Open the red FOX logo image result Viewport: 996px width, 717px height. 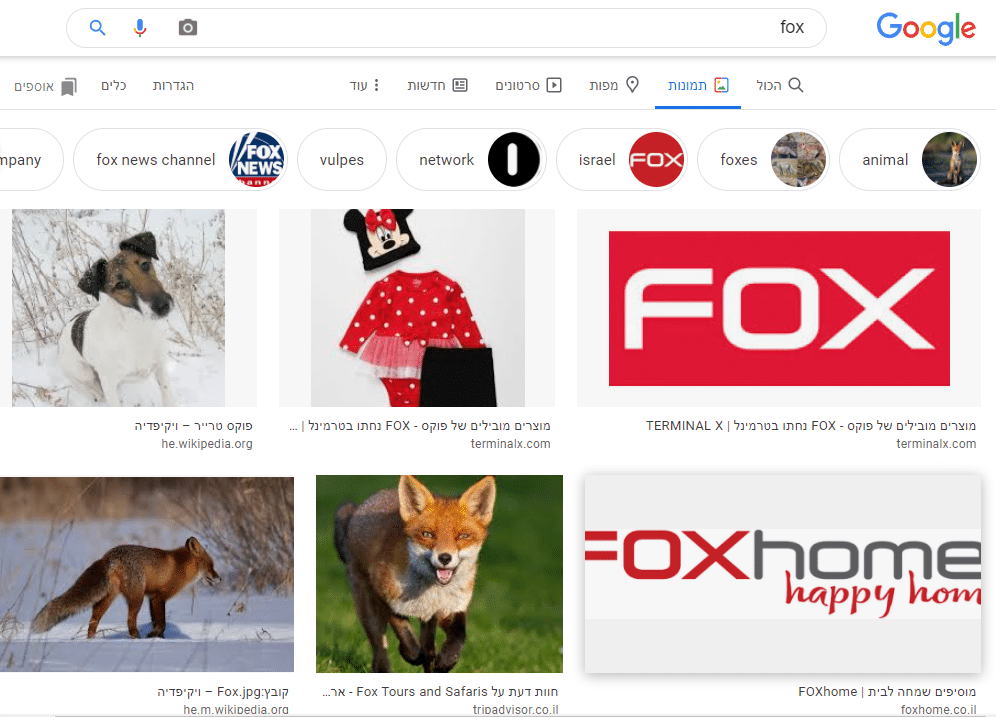[779, 308]
